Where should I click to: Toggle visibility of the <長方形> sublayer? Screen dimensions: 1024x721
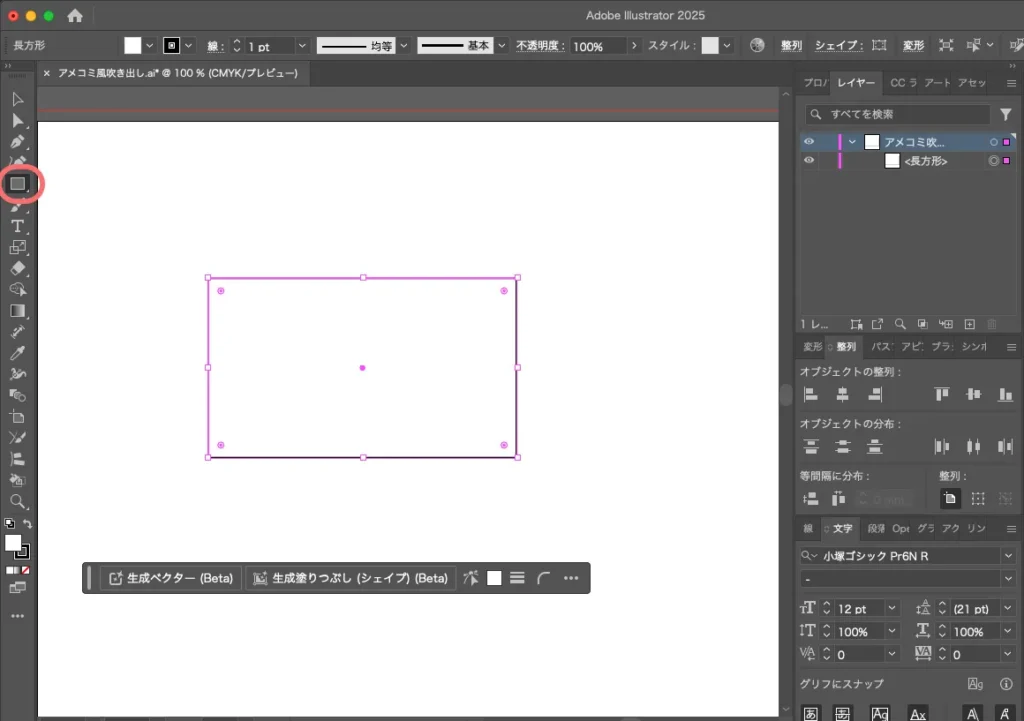coord(809,160)
